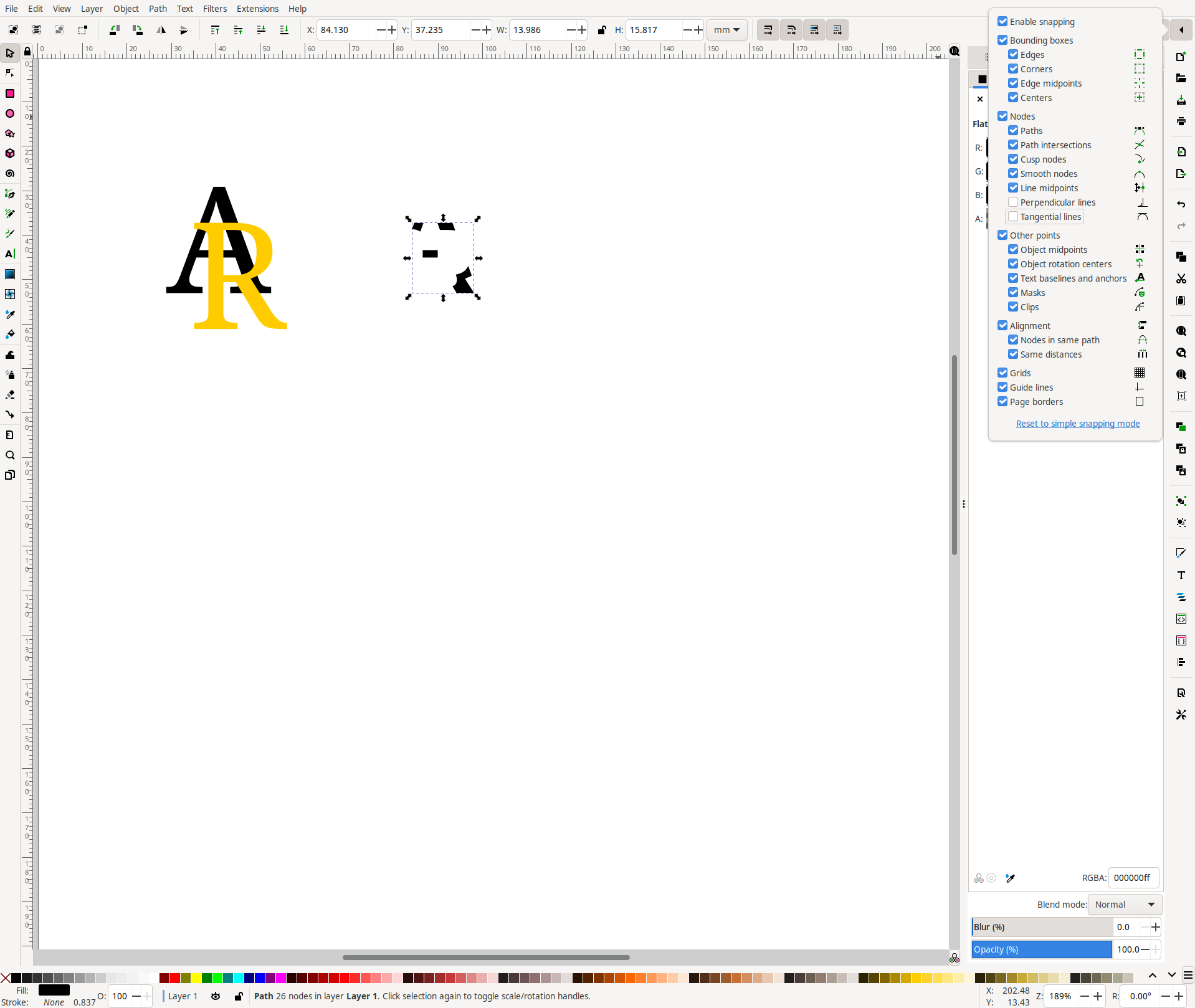1195x1008 pixels.
Task: Click the raise selection to top button
Action: [x=215, y=30]
